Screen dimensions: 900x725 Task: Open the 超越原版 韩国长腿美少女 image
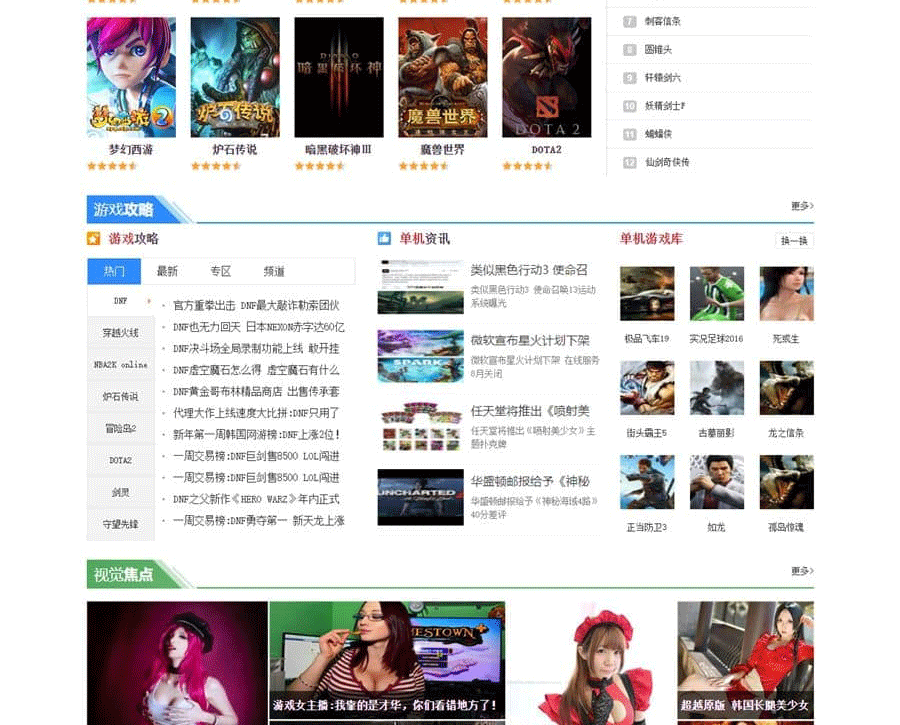point(746,660)
